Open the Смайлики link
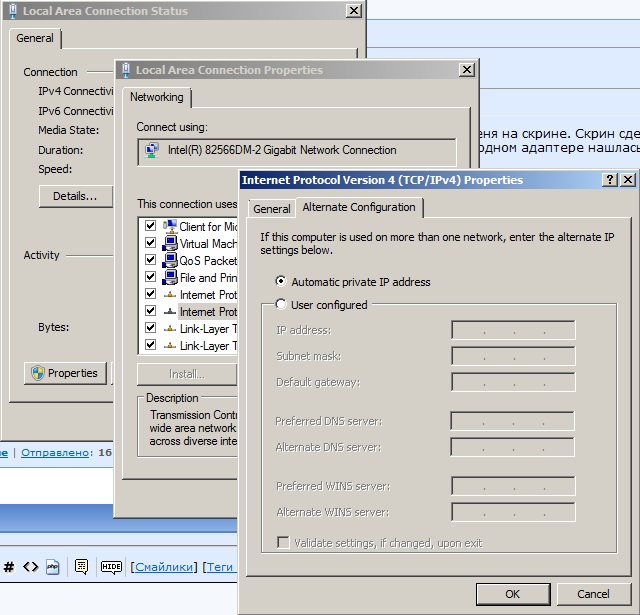The width and height of the screenshot is (640, 615). point(164,566)
